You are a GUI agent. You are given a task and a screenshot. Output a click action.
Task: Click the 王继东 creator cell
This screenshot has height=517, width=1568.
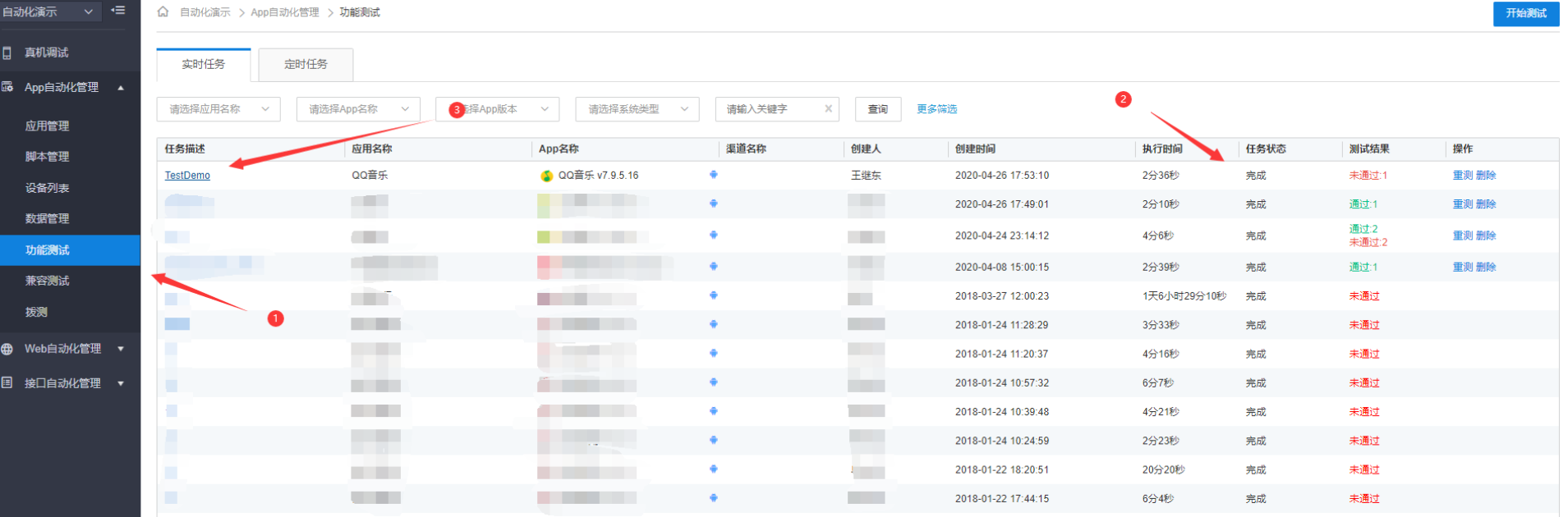pos(866,176)
